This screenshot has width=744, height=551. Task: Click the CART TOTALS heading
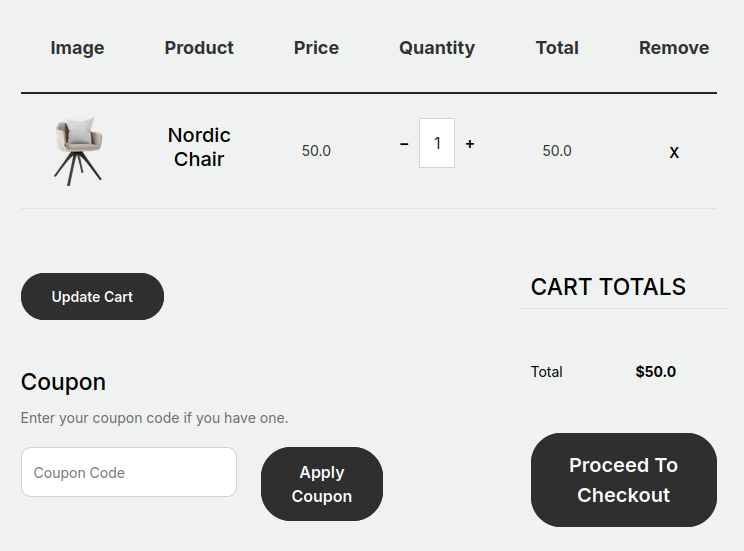[608, 287]
